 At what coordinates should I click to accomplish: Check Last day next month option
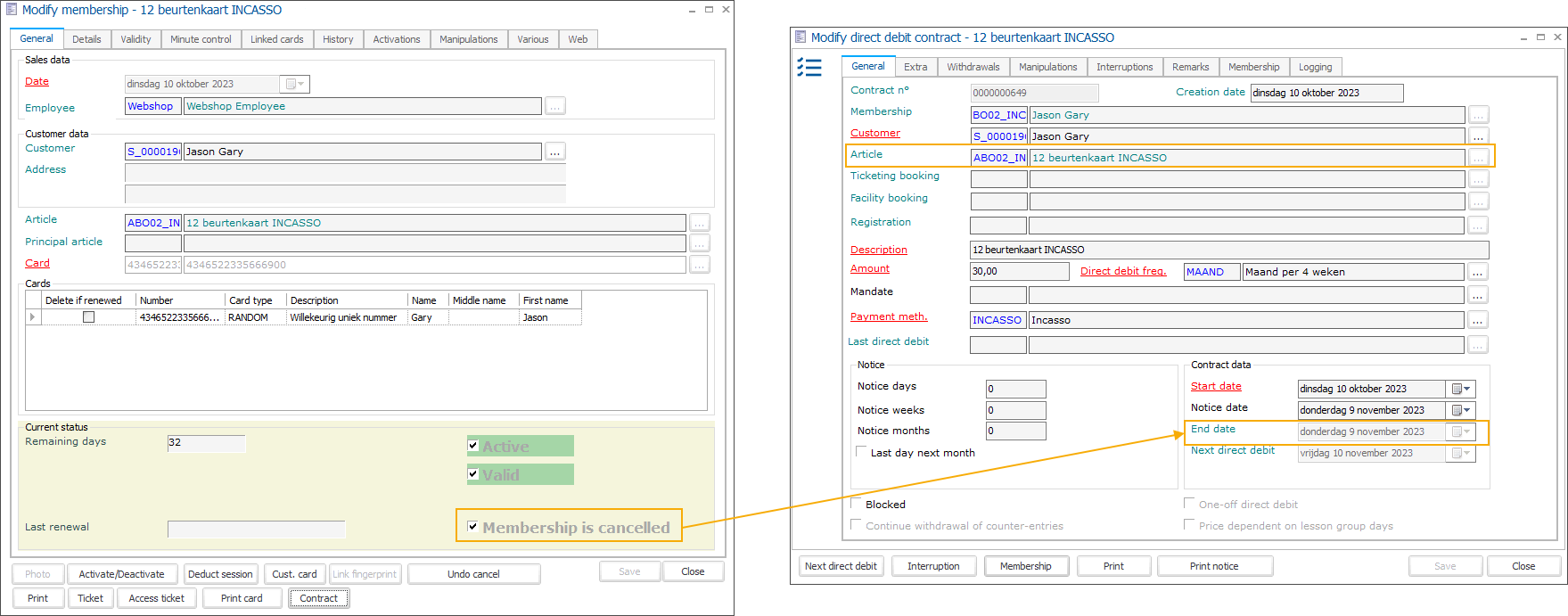[x=861, y=452]
